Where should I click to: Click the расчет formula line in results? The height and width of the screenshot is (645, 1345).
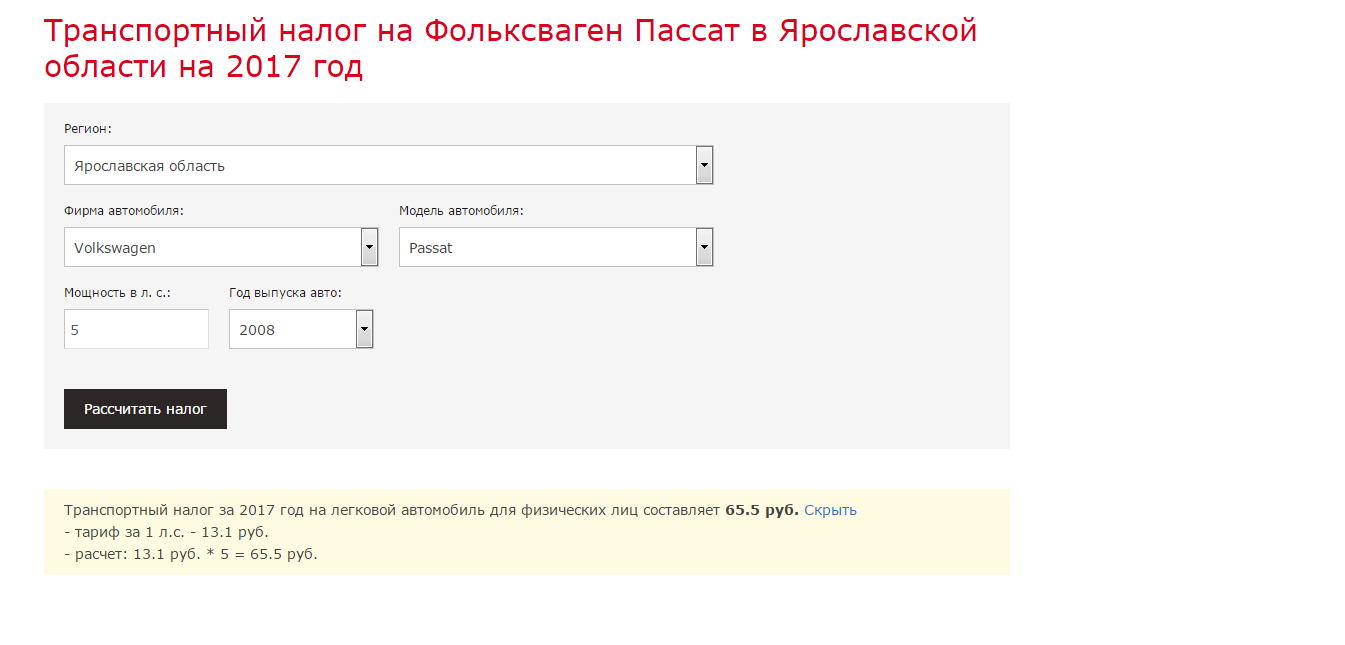[190, 554]
